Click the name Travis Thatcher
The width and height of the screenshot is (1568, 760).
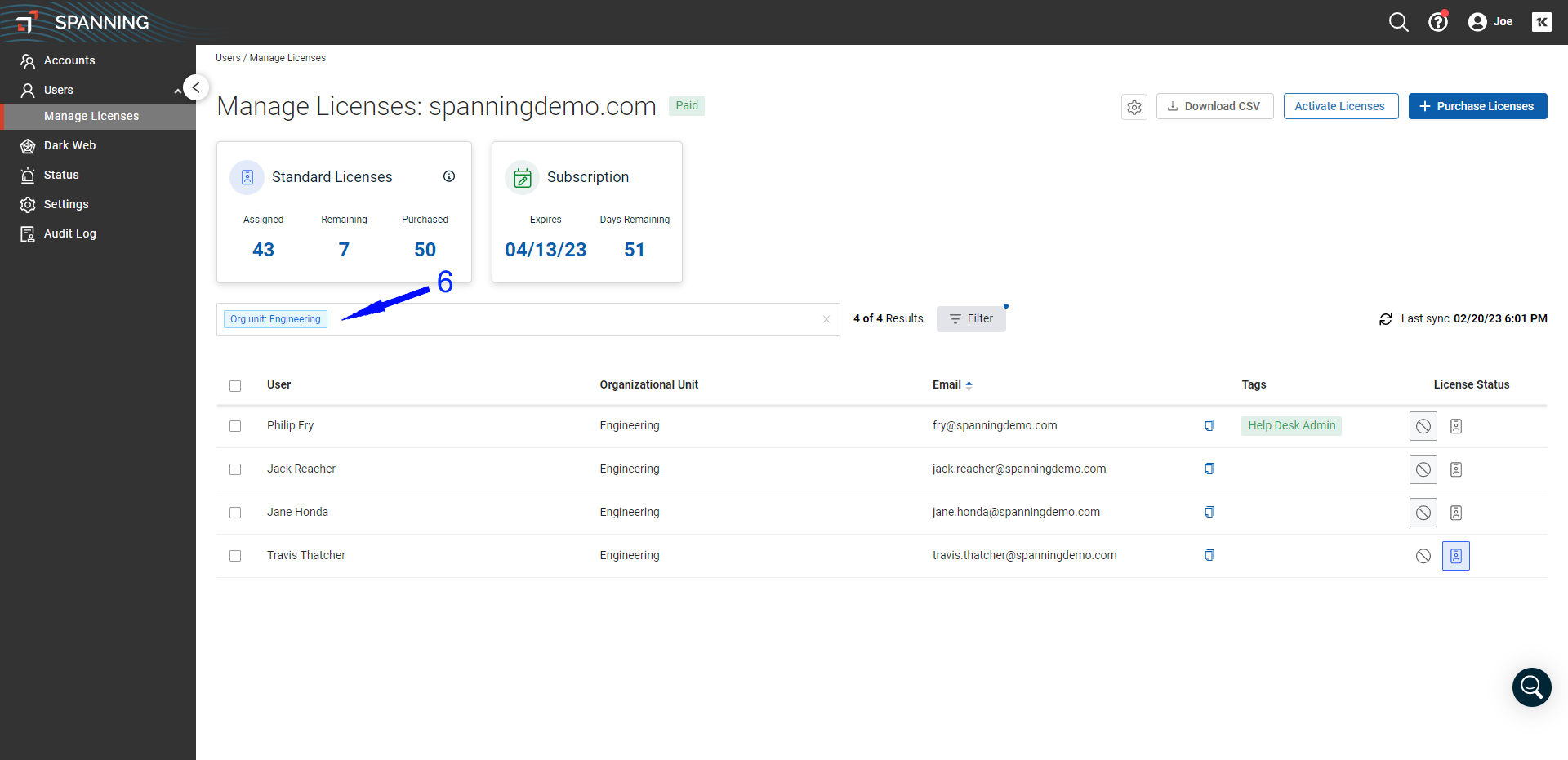[x=306, y=555]
